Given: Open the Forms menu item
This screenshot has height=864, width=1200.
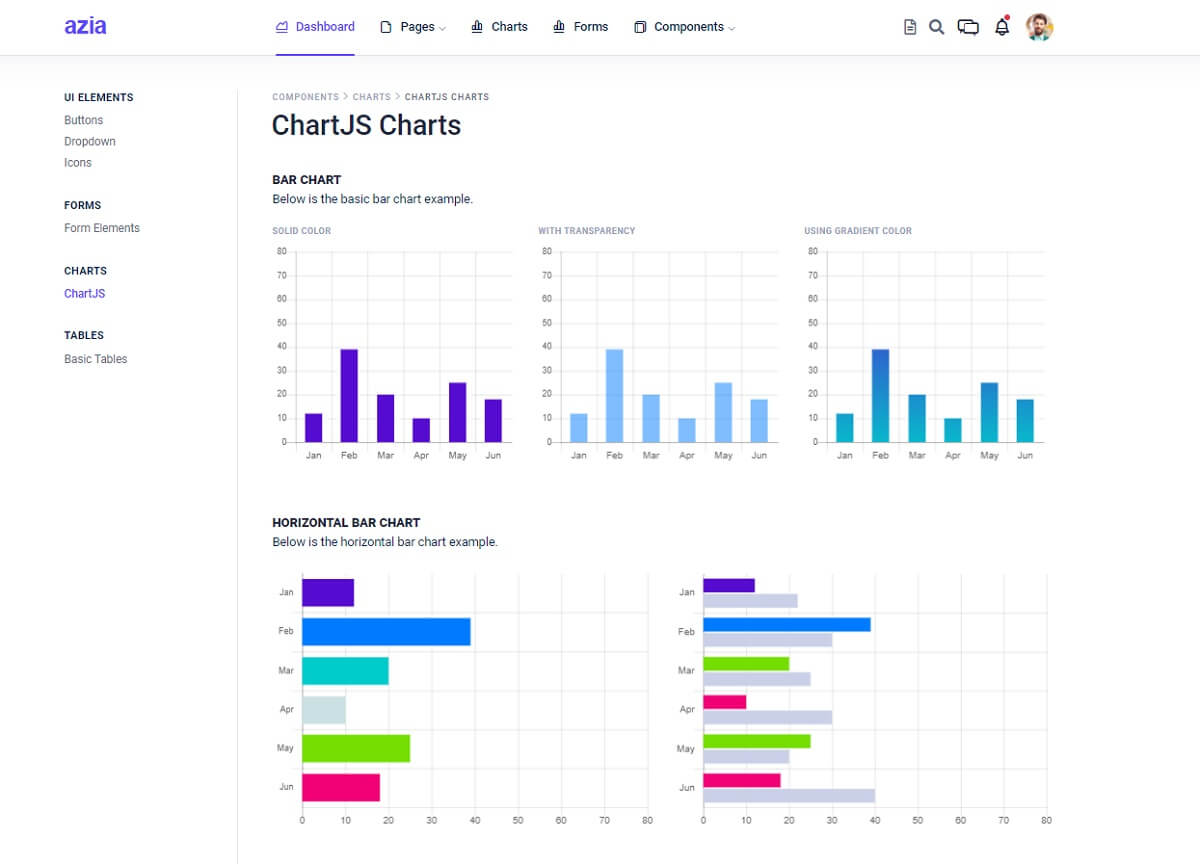Looking at the screenshot, I should 589,26.
